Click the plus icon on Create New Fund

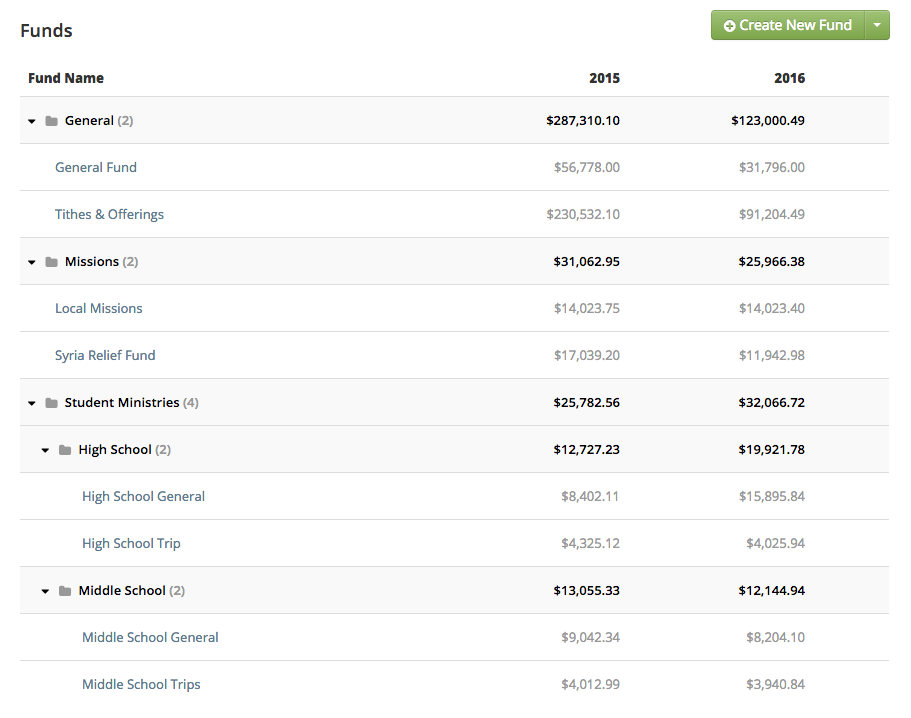[x=731, y=24]
